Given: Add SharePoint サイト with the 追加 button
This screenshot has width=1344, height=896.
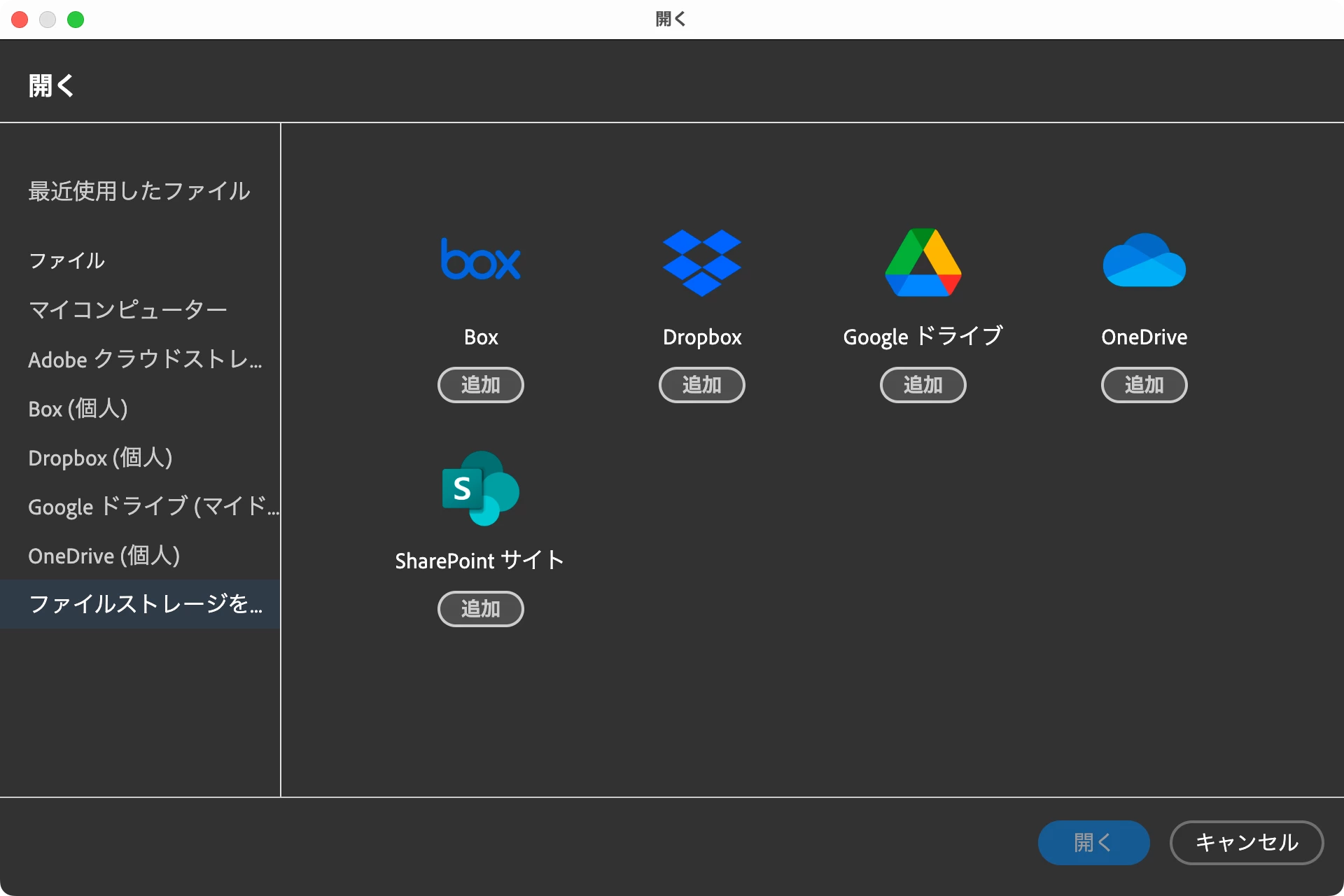Looking at the screenshot, I should 480,608.
